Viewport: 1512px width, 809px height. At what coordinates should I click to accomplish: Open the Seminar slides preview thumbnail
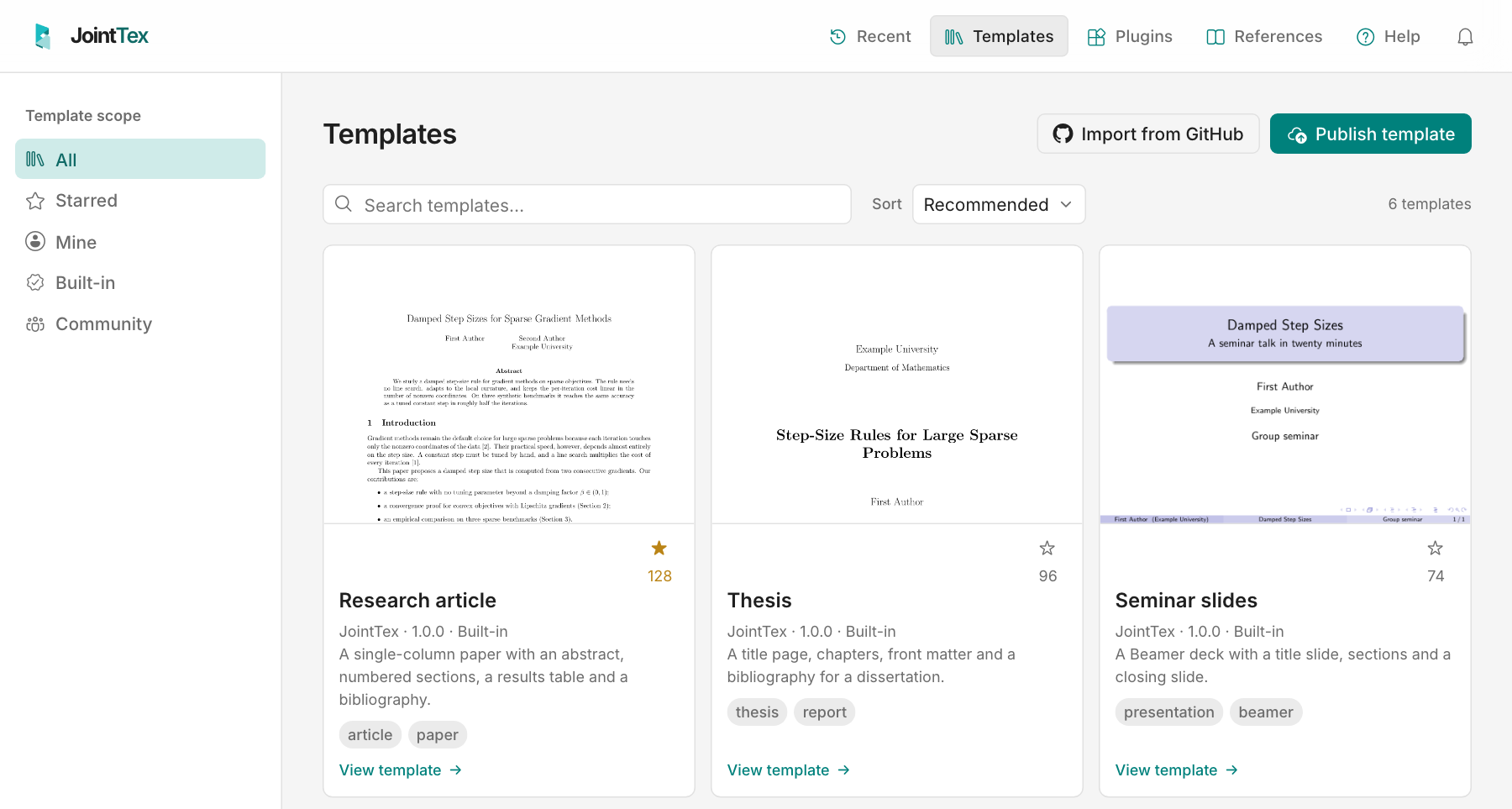1285,385
